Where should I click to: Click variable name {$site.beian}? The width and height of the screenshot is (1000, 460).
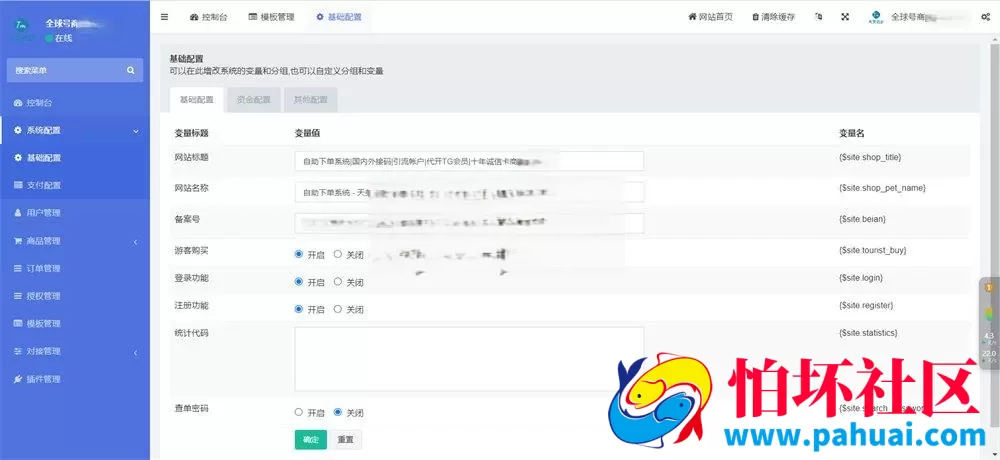pos(862,219)
